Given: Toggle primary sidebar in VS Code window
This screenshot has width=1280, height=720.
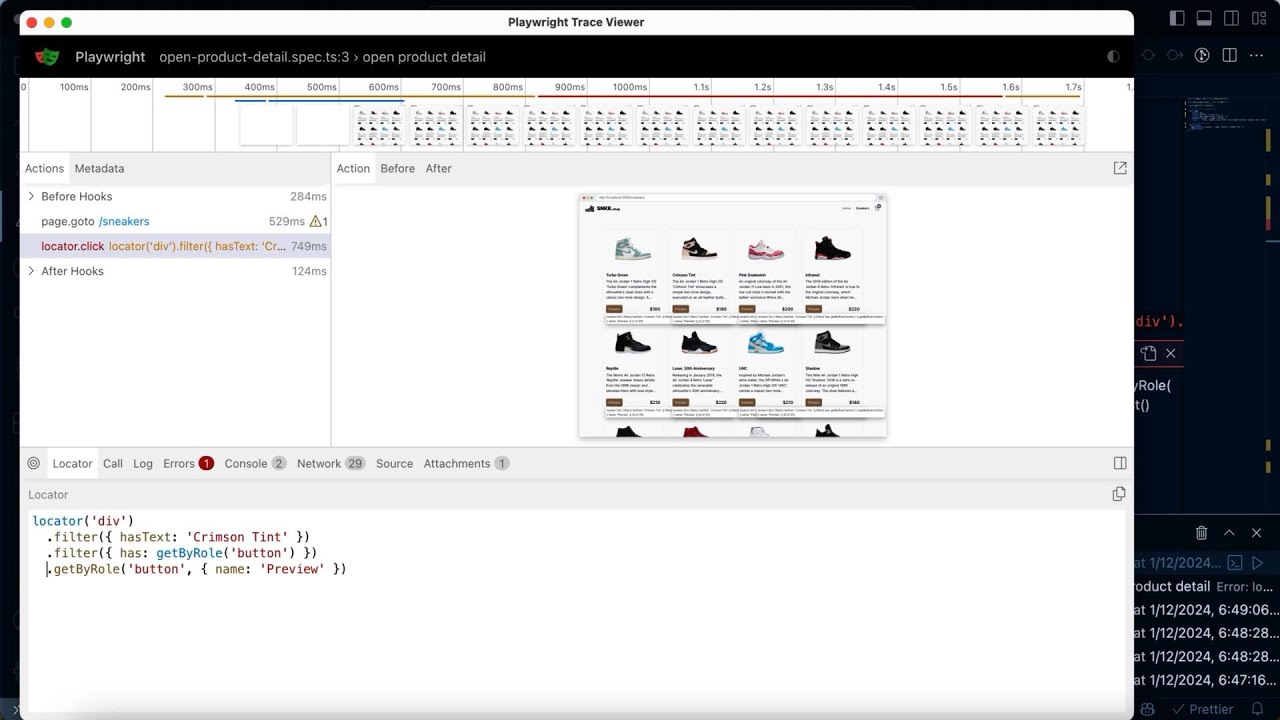Looking at the screenshot, I should coord(1177,18).
